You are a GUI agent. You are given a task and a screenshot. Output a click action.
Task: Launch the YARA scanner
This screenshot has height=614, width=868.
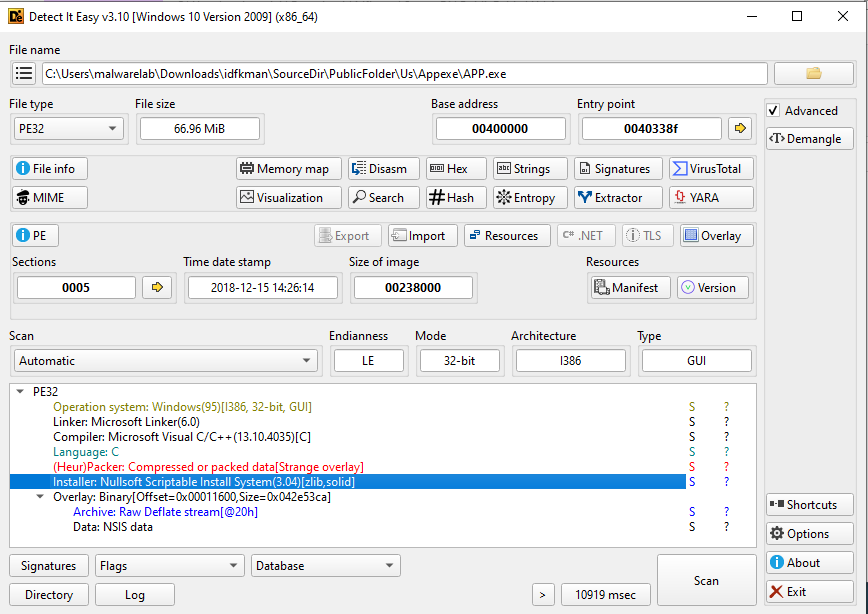point(711,198)
